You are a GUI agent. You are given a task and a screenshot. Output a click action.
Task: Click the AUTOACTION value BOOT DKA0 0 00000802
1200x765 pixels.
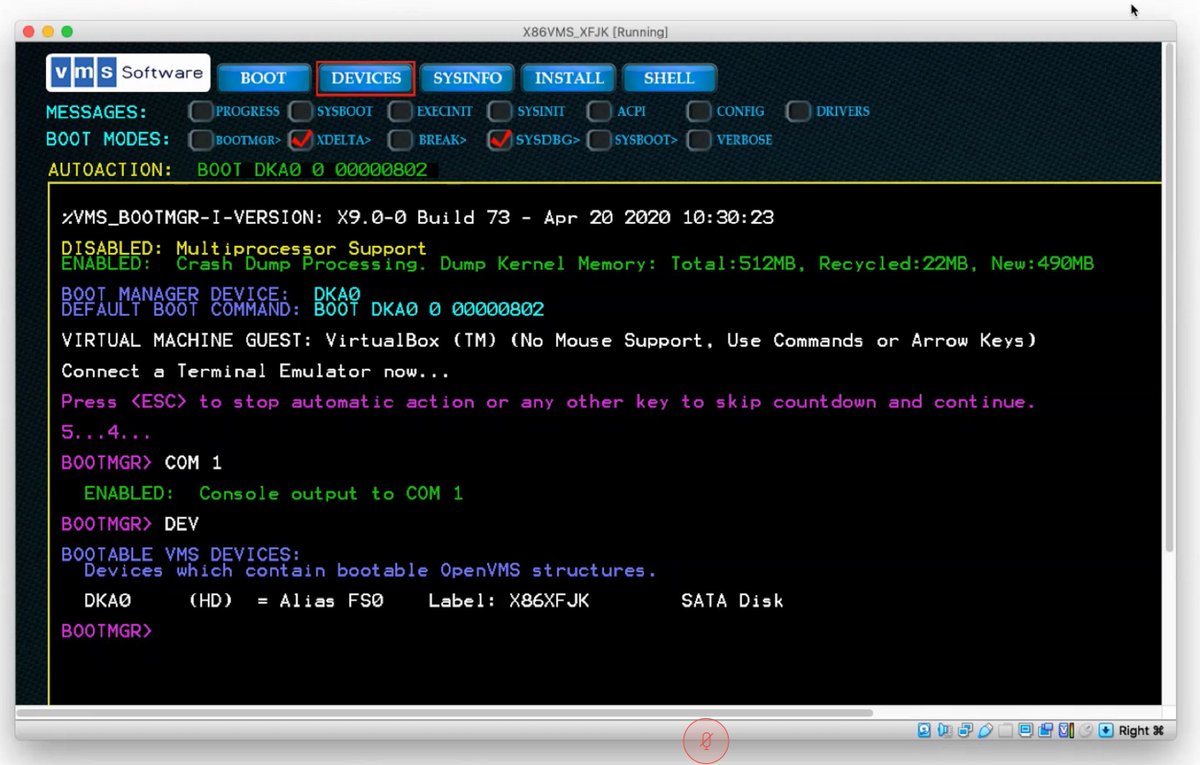point(312,170)
